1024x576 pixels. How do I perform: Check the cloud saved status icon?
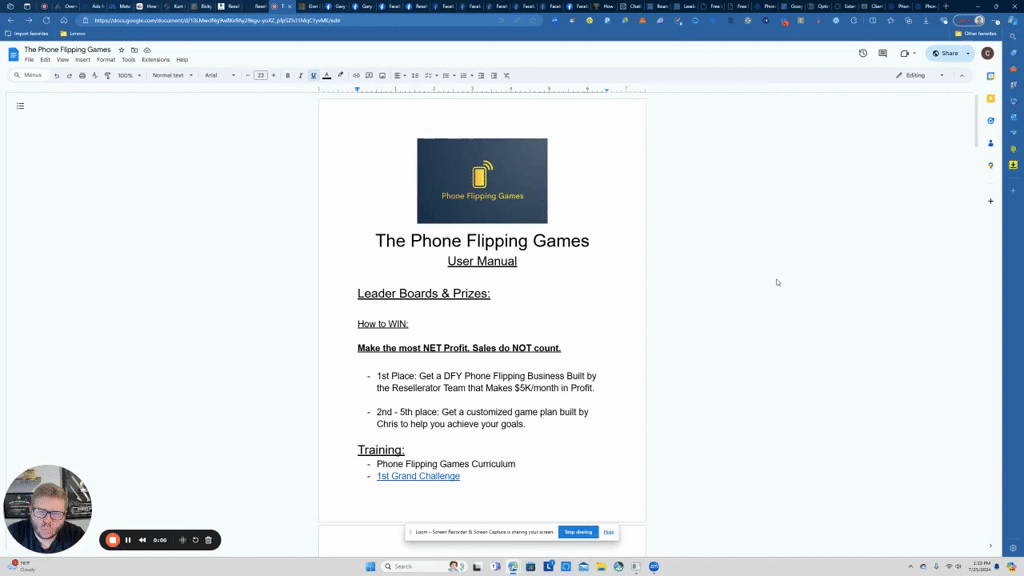[147, 50]
